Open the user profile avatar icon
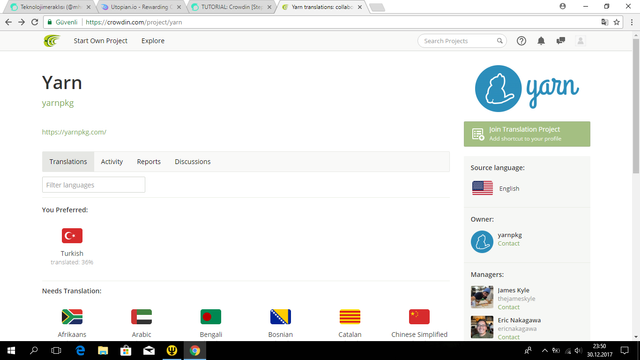The width and height of the screenshot is (640, 360). 580,41
